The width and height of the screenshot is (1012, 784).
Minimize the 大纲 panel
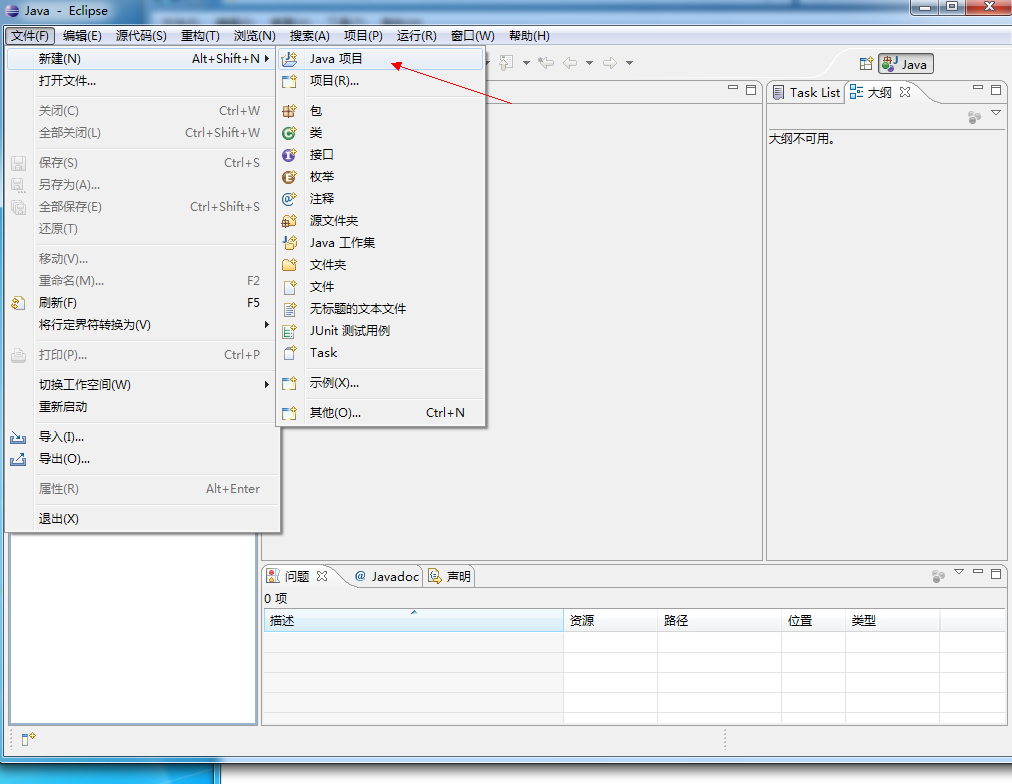click(978, 88)
